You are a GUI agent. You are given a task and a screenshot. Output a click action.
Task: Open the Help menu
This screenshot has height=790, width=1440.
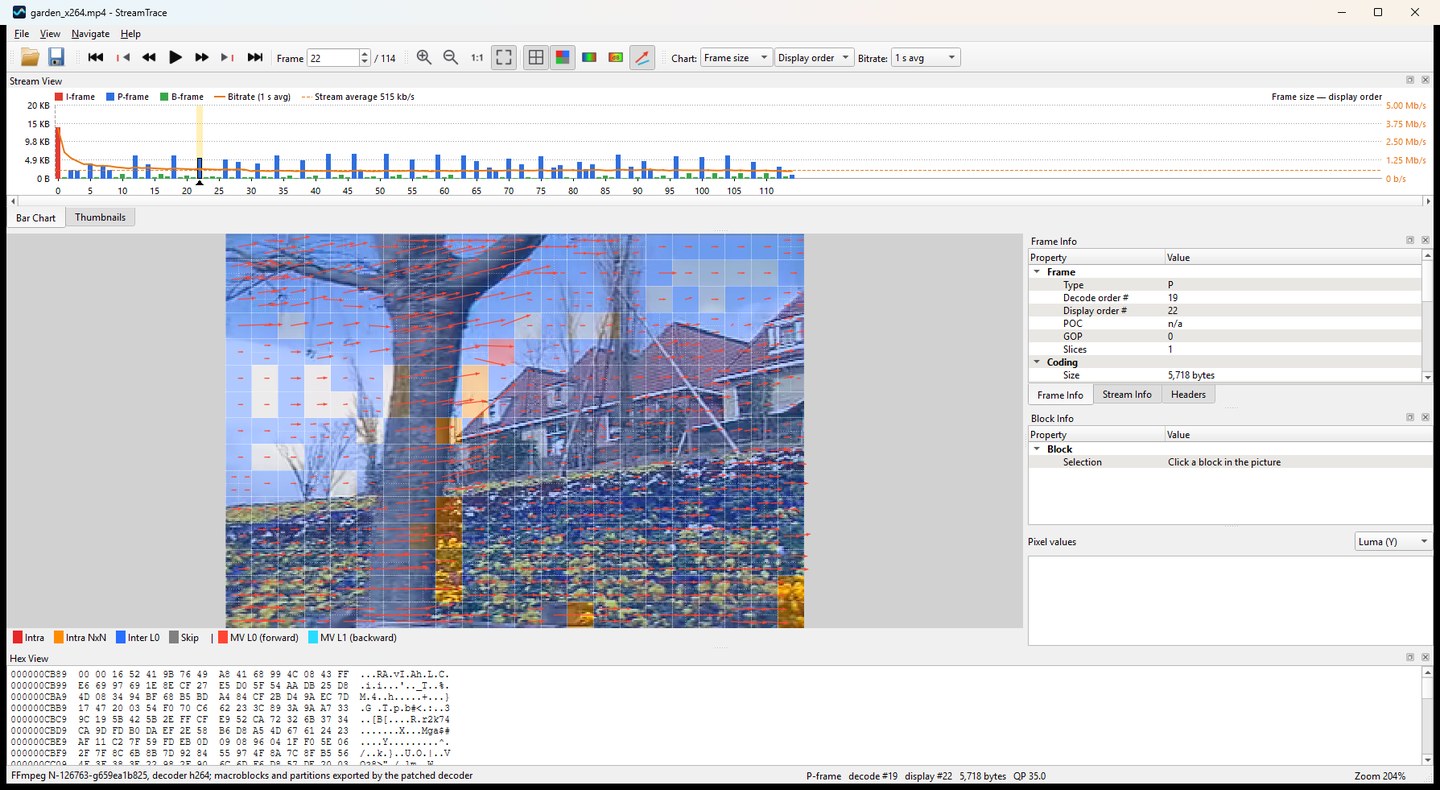point(131,34)
